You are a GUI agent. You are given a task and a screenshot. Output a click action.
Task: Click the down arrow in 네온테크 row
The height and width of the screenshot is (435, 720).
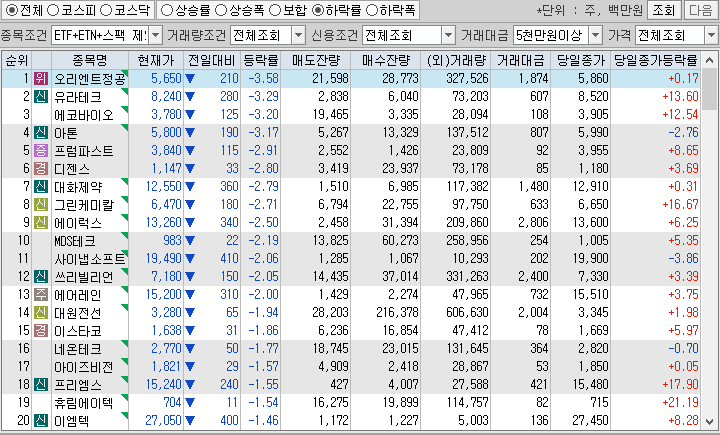[190, 349]
